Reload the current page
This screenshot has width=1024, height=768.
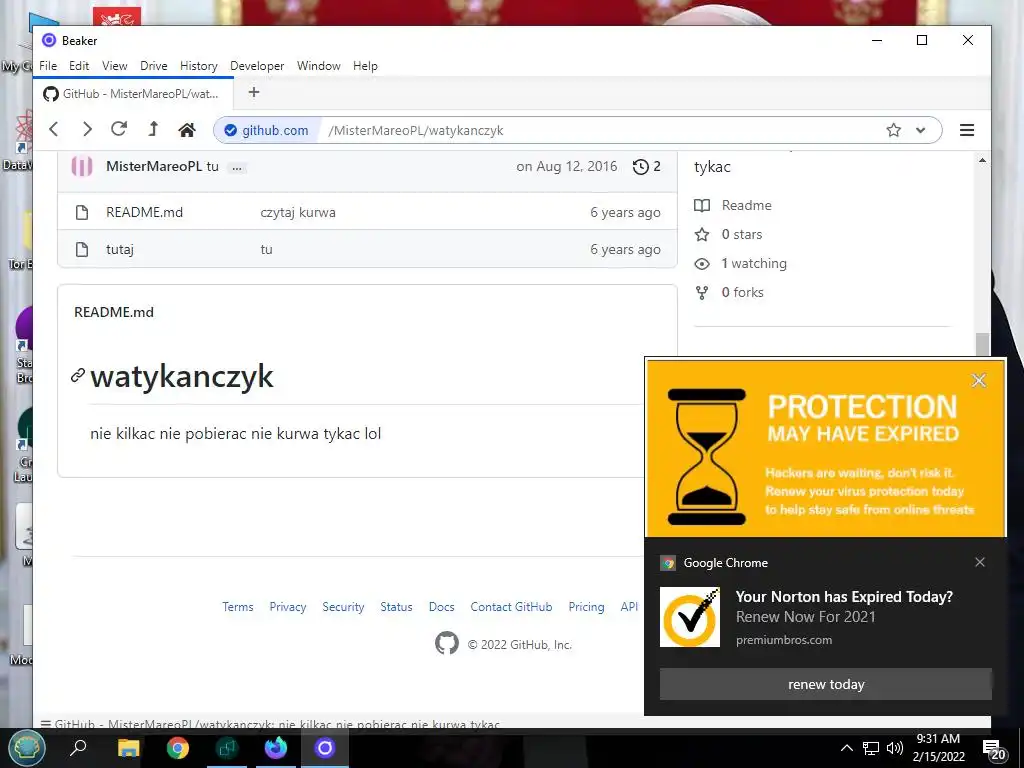coord(119,129)
